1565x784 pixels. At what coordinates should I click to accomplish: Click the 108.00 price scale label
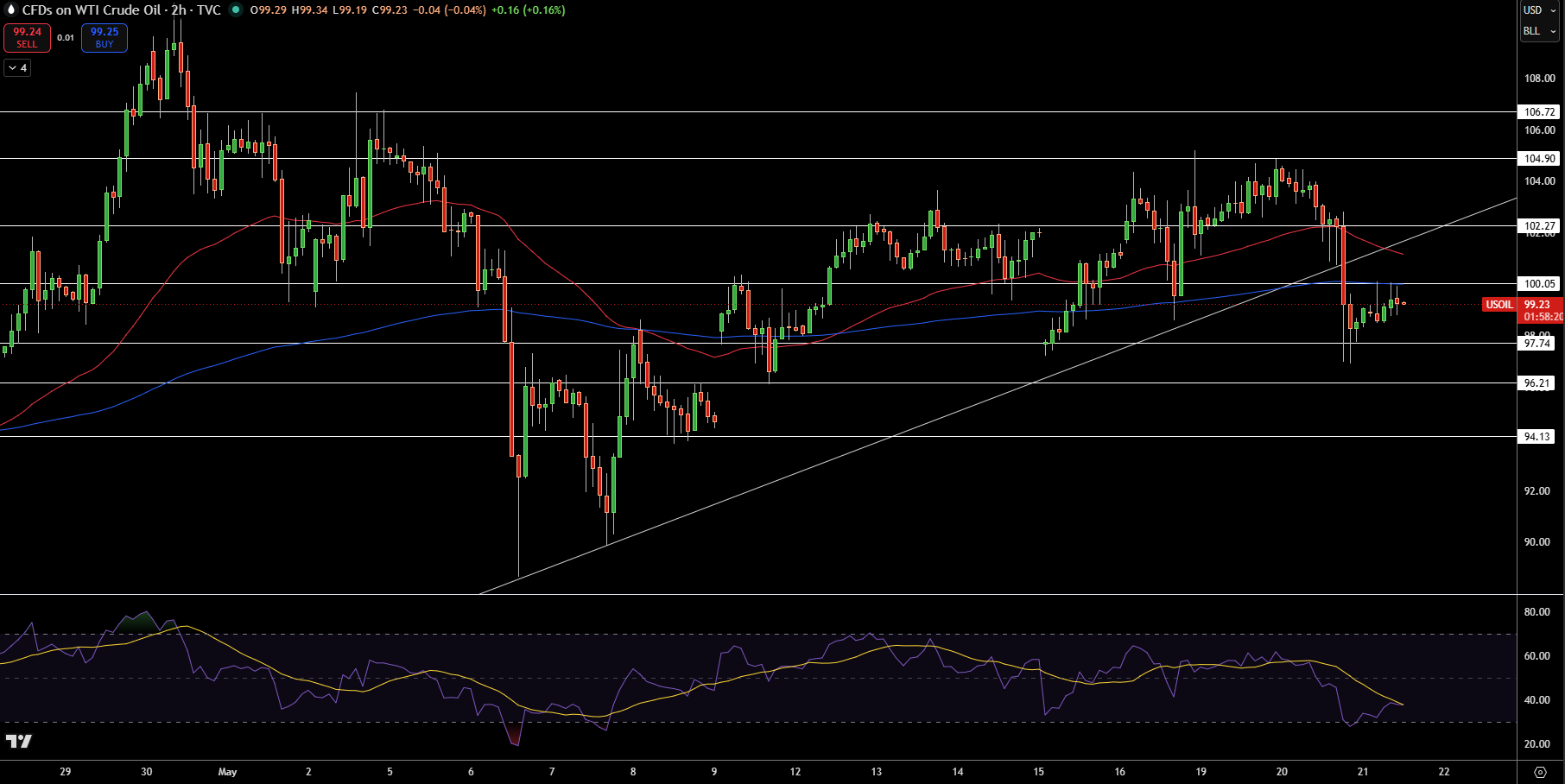[1539, 79]
